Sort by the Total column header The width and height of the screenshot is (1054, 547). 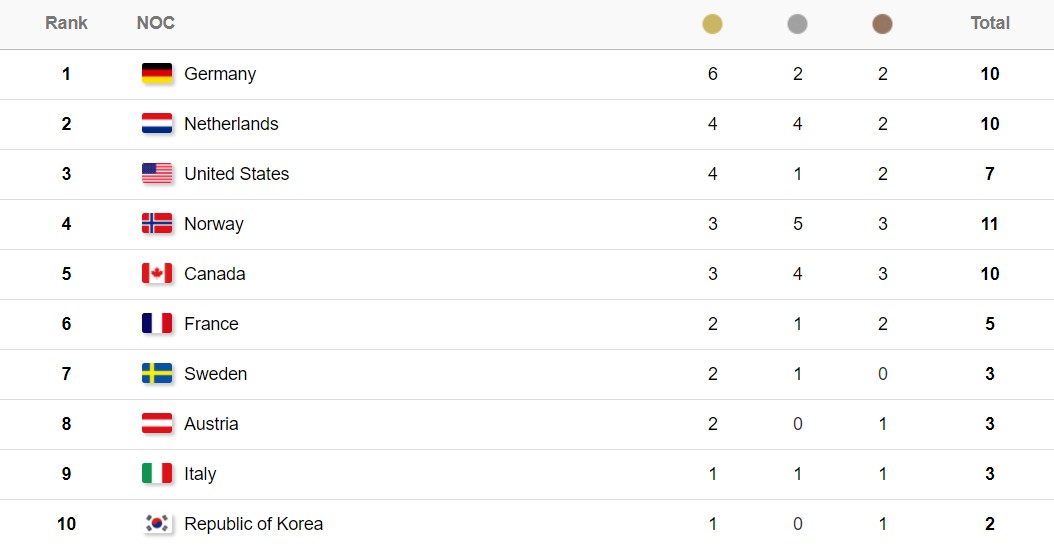[x=990, y=23]
